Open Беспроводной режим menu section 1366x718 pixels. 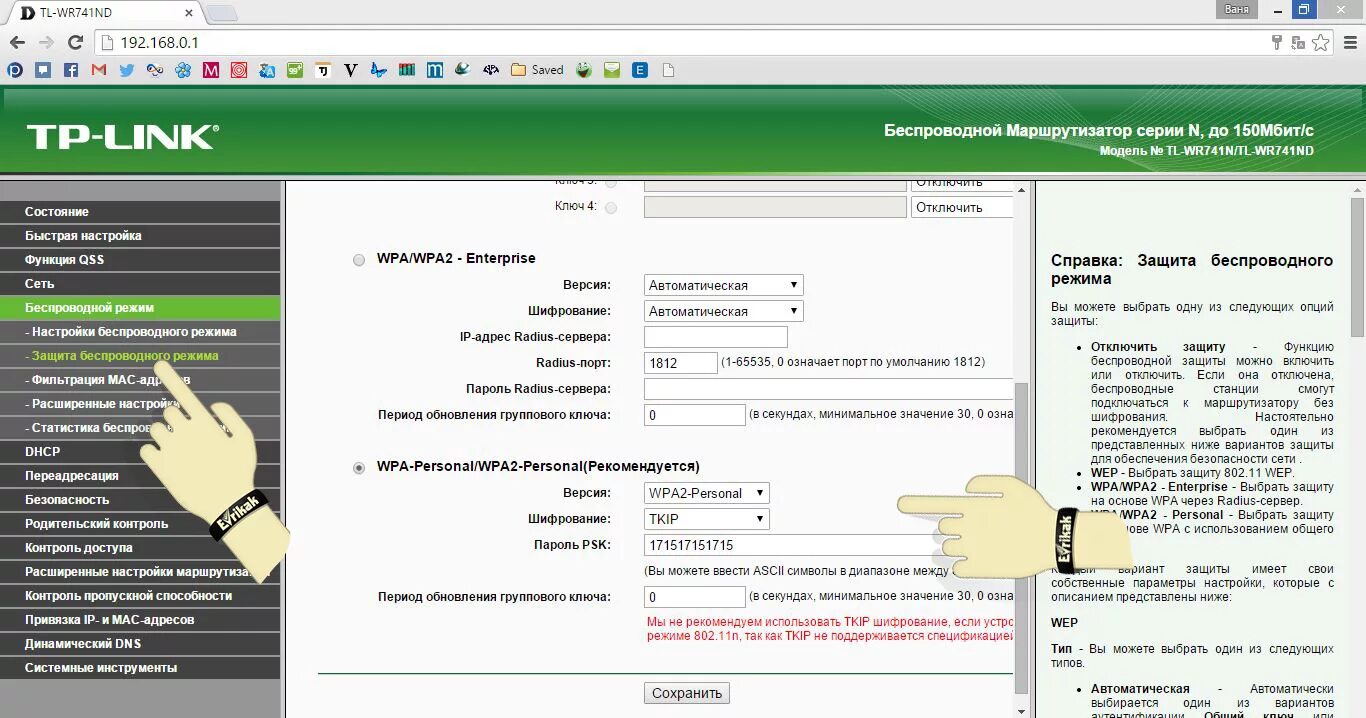(x=140, y=308)
